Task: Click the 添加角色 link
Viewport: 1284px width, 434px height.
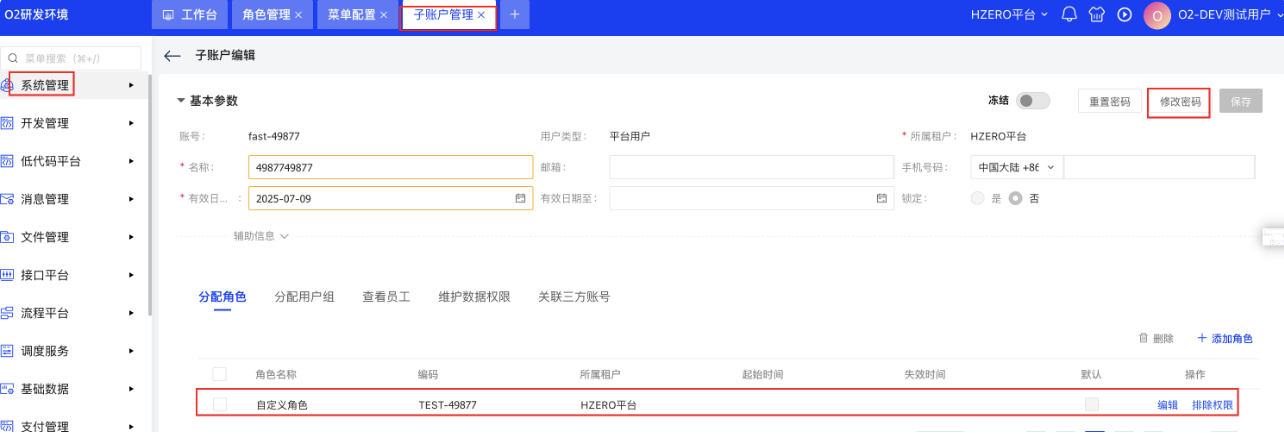Action: coord(1224,339)
